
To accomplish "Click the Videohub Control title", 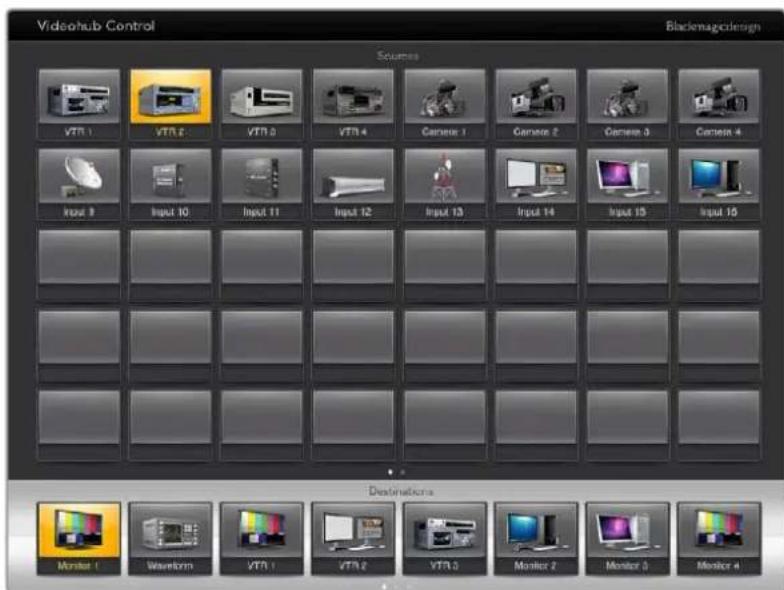I will (x=96, y=26).
